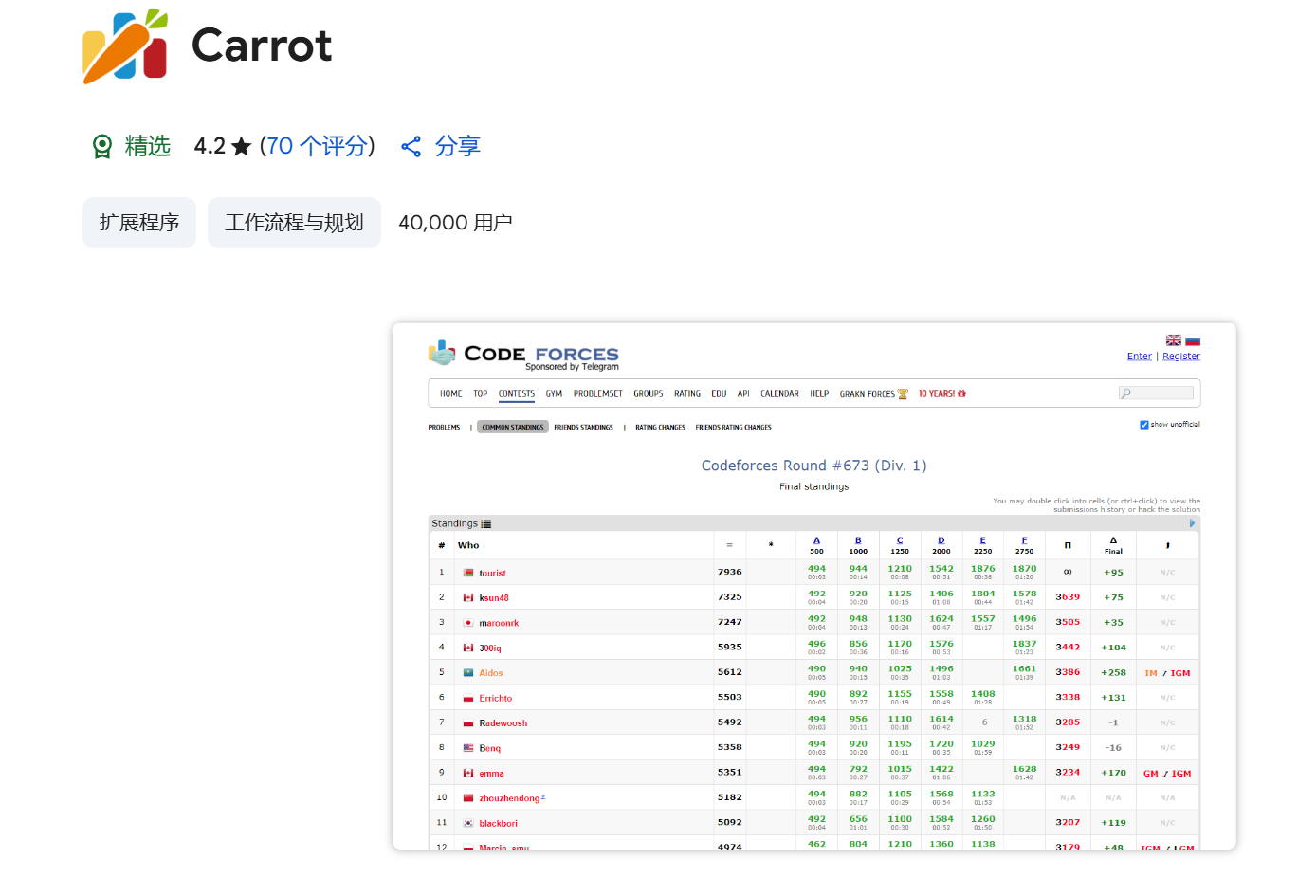Switch site language using the Russian flag icon

1192,339
